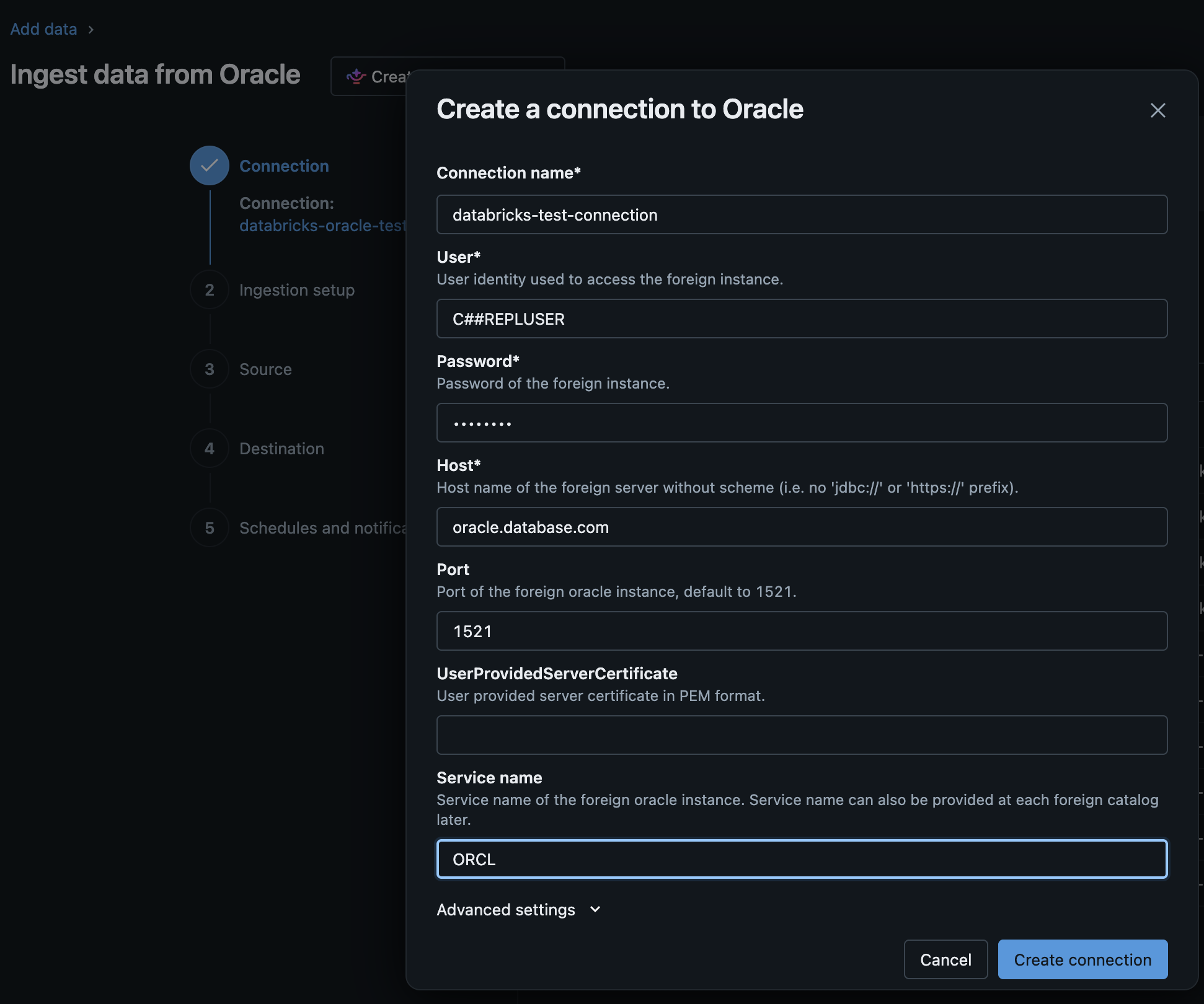
Task: Close the Create a connection dialog
Action: tap(1158, 110)
